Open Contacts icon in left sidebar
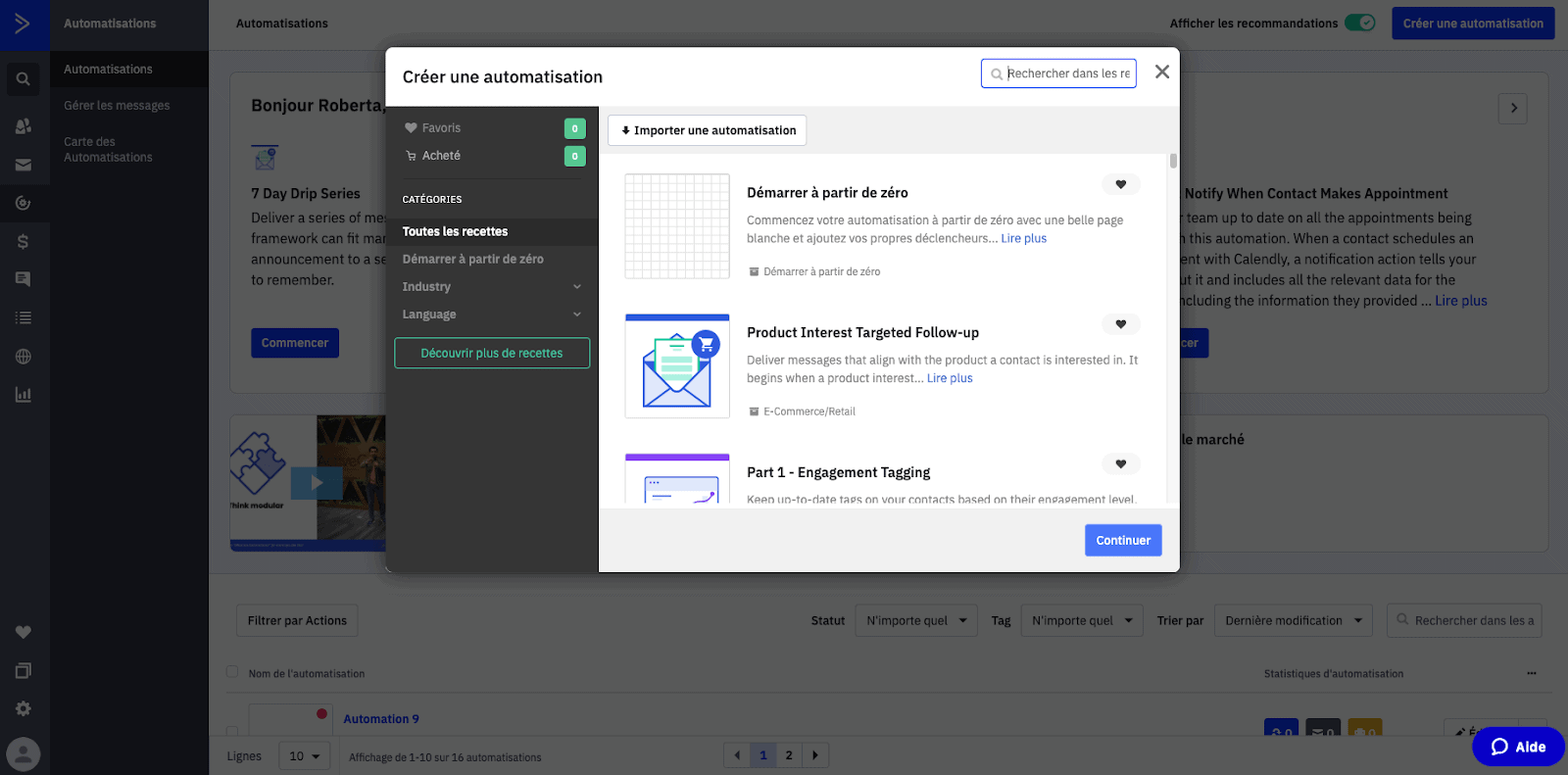This screenshot has height=775, width=1568. pyautogui.click(x=23, y=126)
